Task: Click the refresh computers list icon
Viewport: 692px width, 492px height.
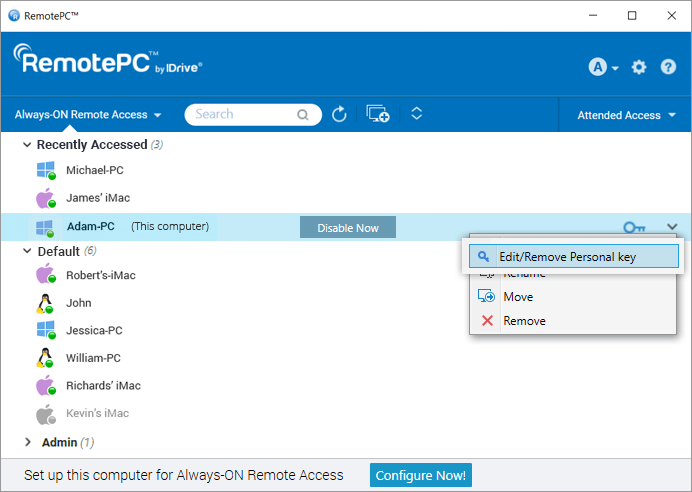Action: [x=339, y=114]
